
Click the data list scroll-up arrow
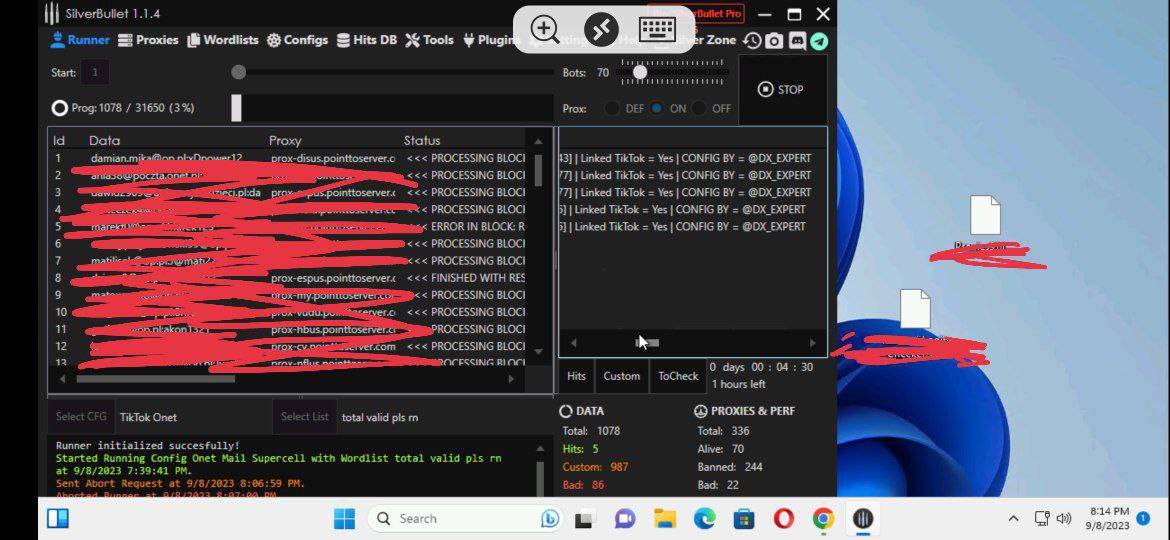coord(539,141)
